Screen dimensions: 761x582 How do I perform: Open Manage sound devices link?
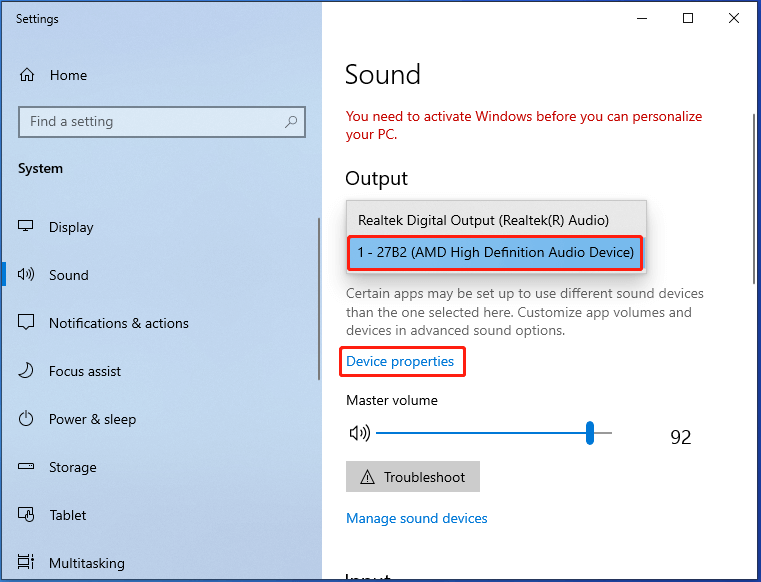pyautogui.click(x=417, y=518)
